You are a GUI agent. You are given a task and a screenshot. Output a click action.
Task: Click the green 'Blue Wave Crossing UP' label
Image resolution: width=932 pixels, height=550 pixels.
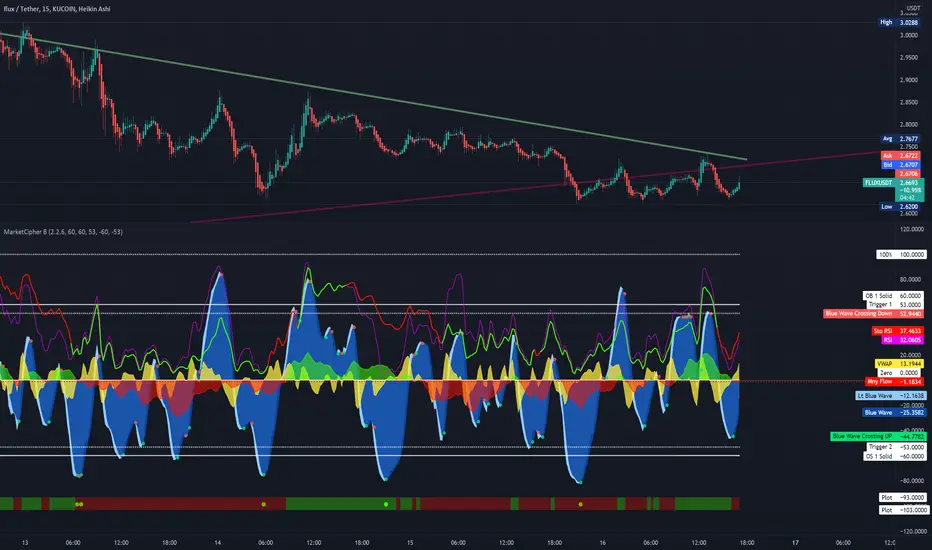click(878, 436)
